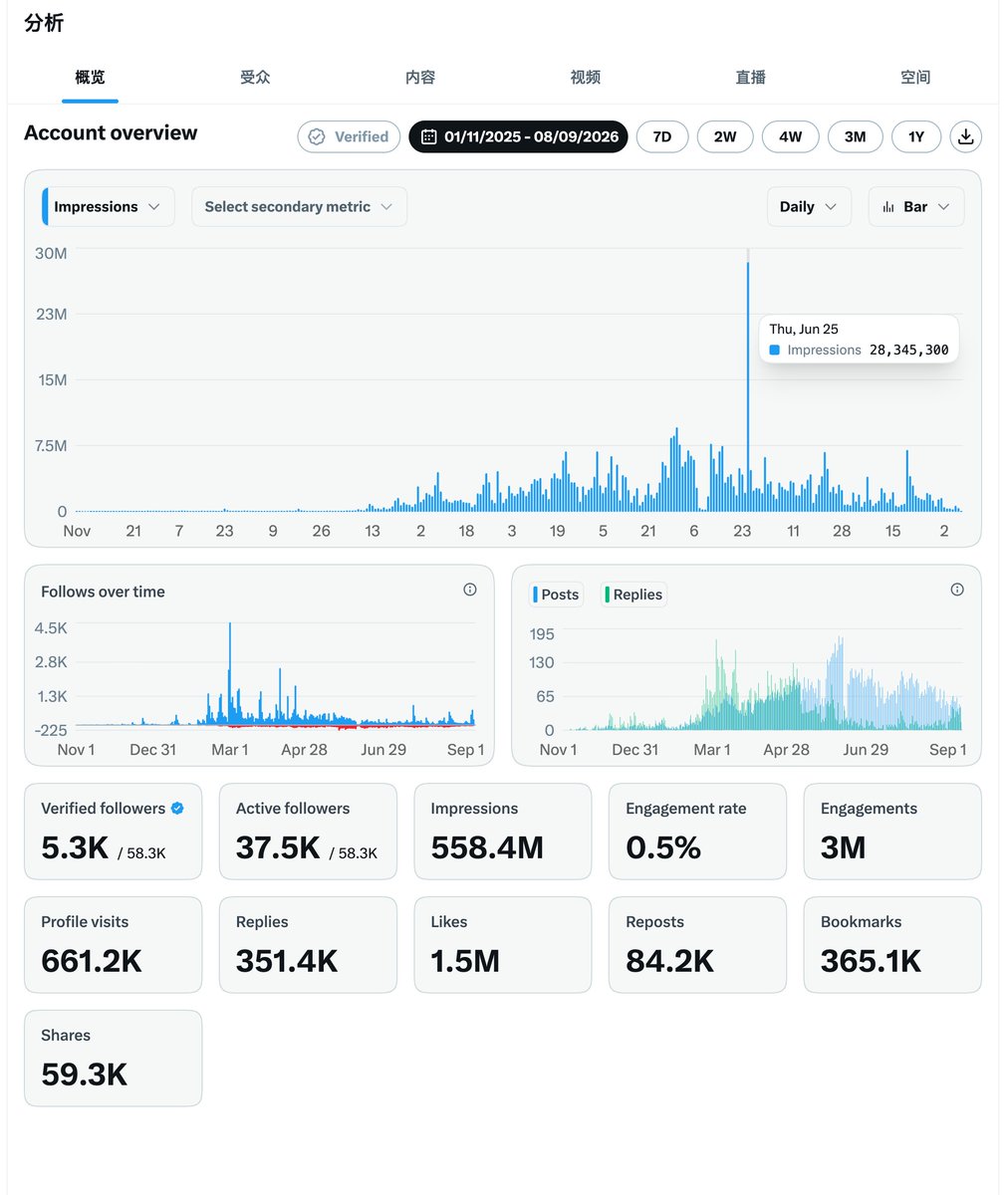This screenshot has width=1008, height=1195.
Task: Click the Verified badge checkmark icon
Action: click(317, 136)
